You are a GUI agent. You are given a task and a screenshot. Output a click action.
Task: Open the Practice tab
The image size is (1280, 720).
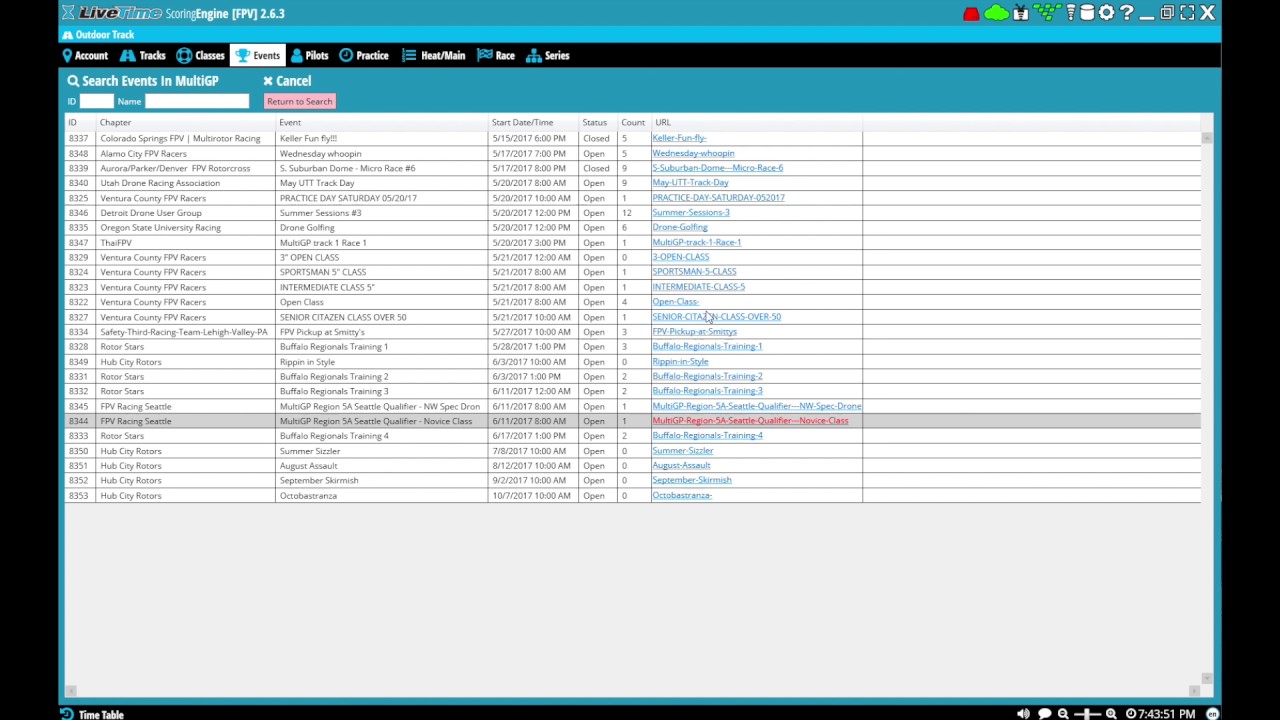pyautogui.click(x=364, y=56)
